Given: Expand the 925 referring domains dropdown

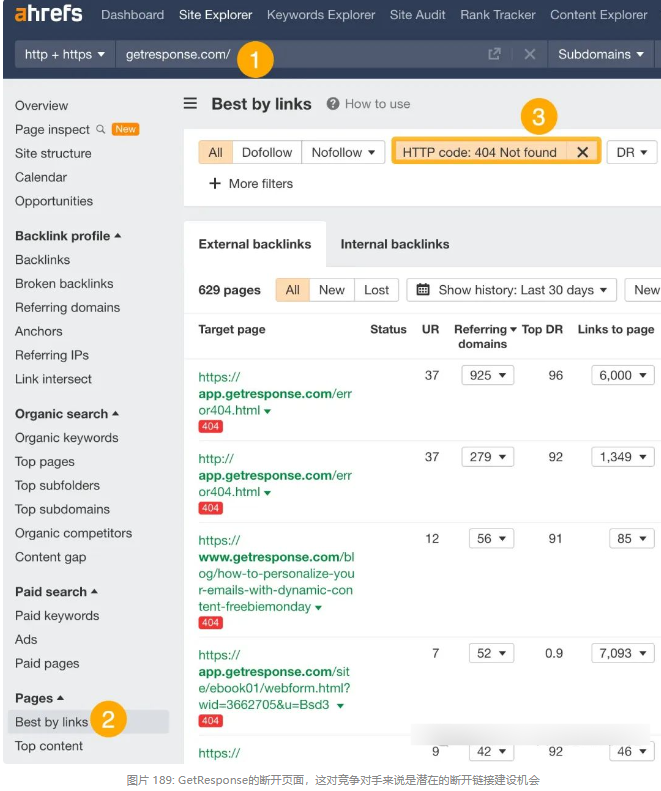Looking at the screenshot, I should click(x=487, y=375).
